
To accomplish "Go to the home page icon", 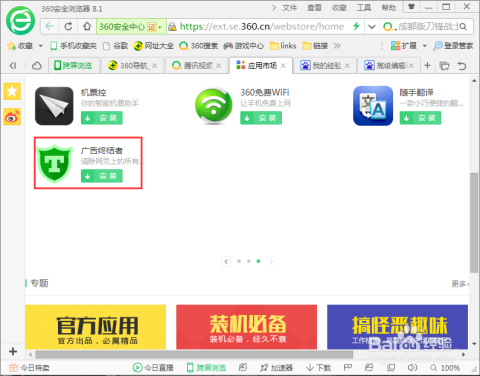I will coord(87,26).
